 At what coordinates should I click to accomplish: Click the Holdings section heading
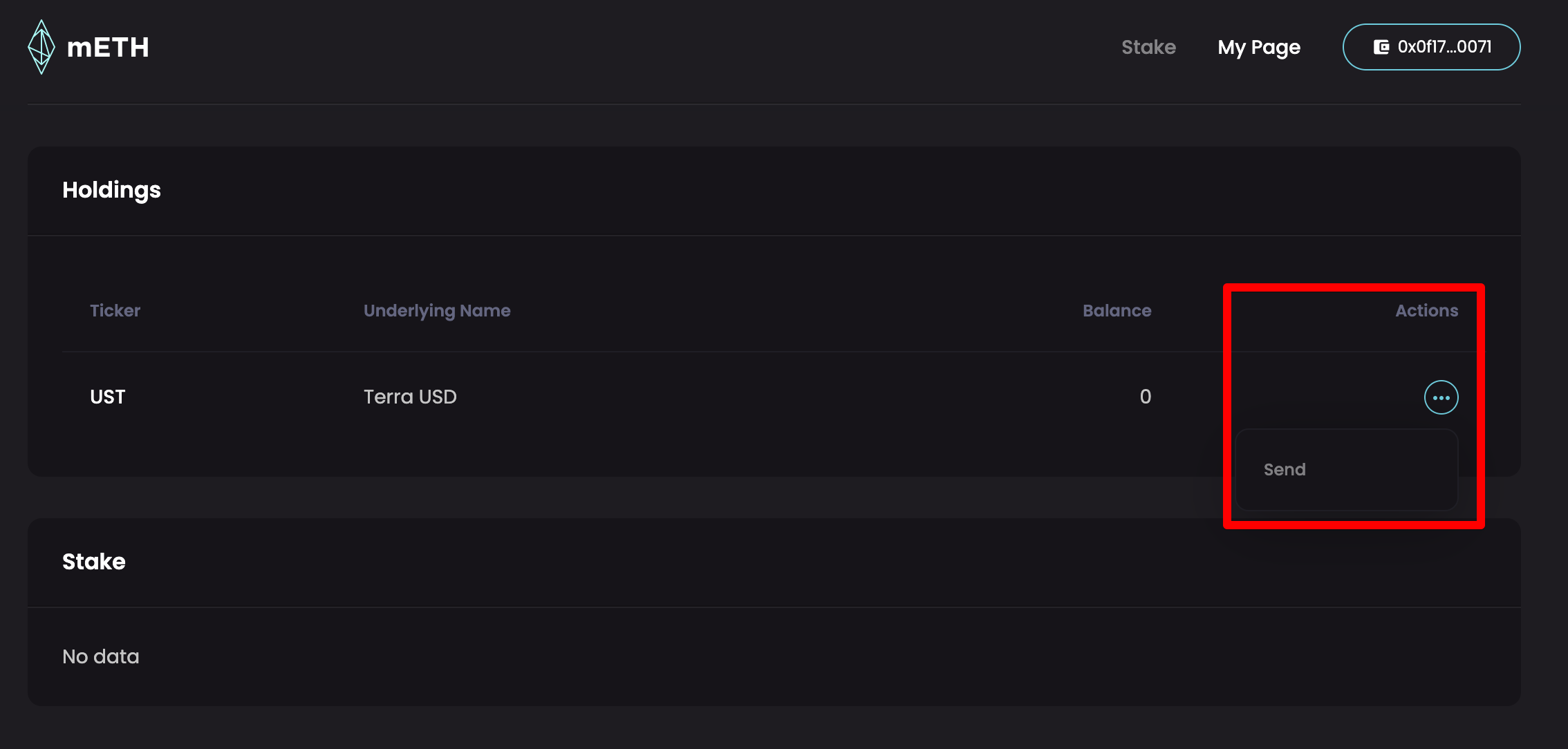[111, 190]
